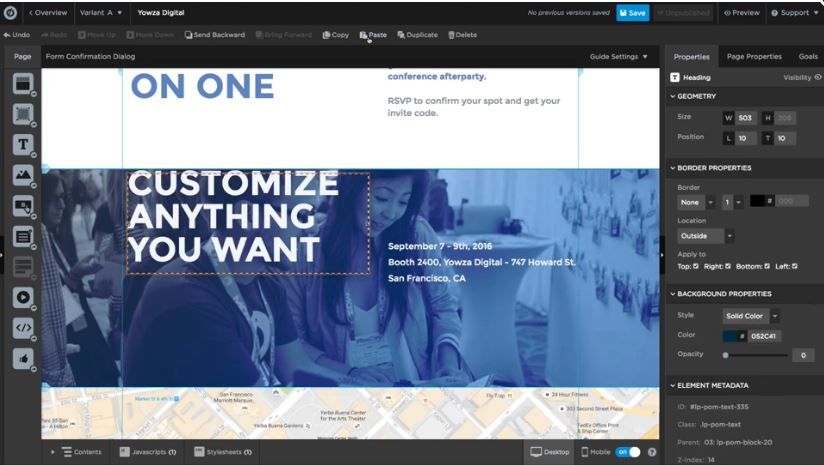824x465 pixels.
Task: Switch to the Goals tab
Action: pyautogui.click(x=808, y=56)
